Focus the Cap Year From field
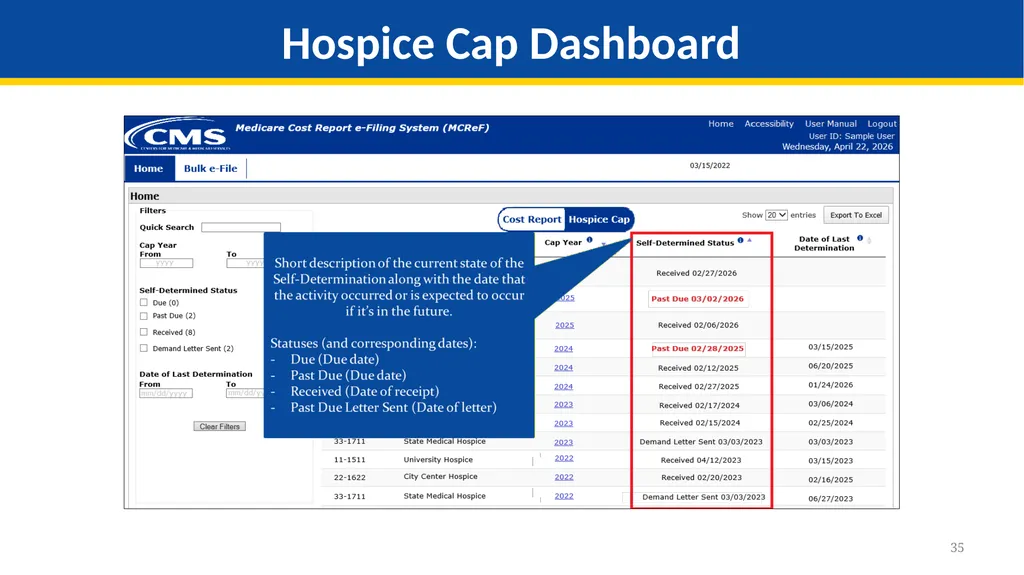The width and height of the screenshot is (1024, 575). click(x=166, y=263)
